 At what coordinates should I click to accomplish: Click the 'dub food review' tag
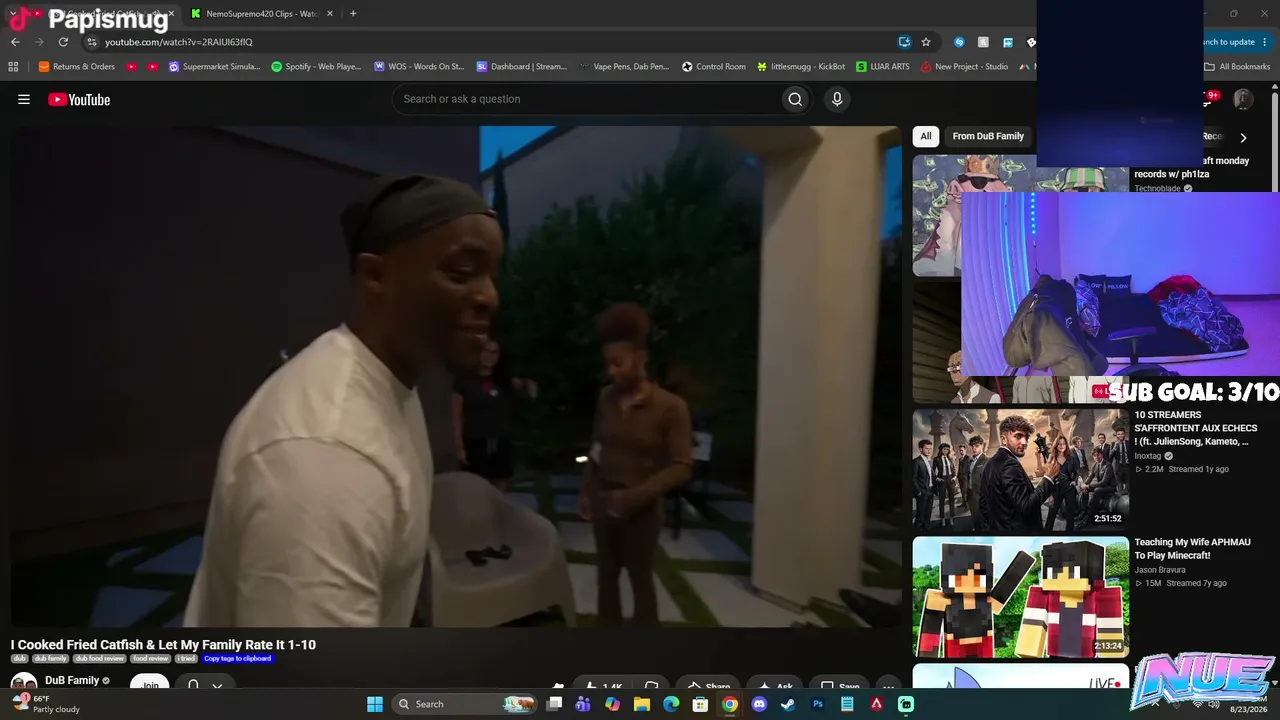(x=99, y=659)
